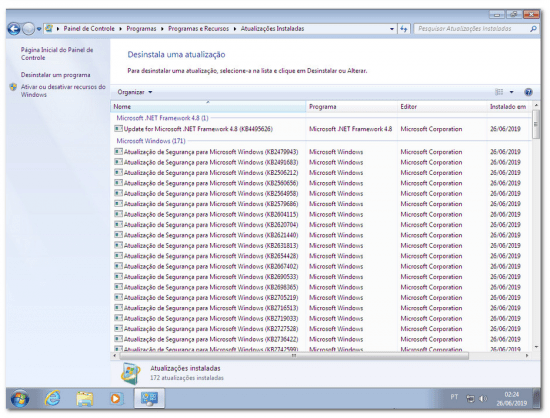This screenshot has height=418, width=550.
Task: Click the horizontal scrollbar right arrow
Action: (x=527, y=356)
